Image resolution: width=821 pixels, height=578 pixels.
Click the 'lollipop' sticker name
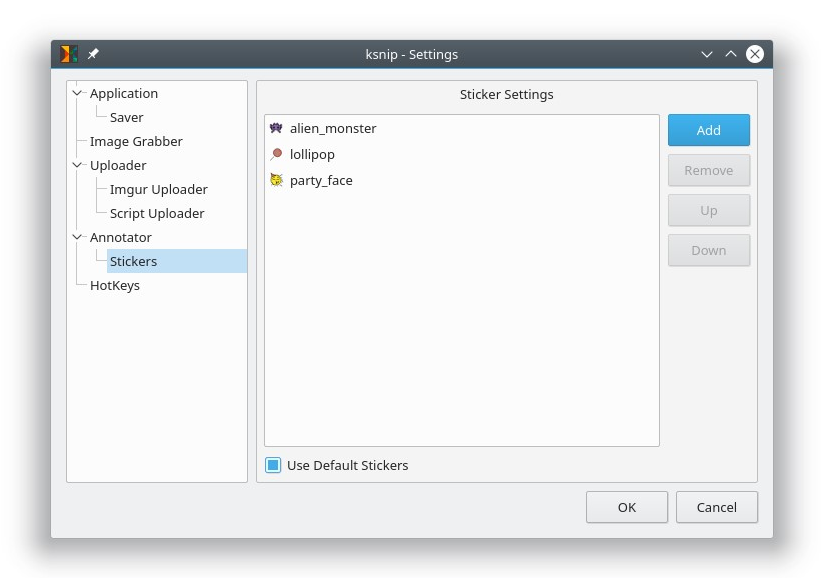point(312,154)
